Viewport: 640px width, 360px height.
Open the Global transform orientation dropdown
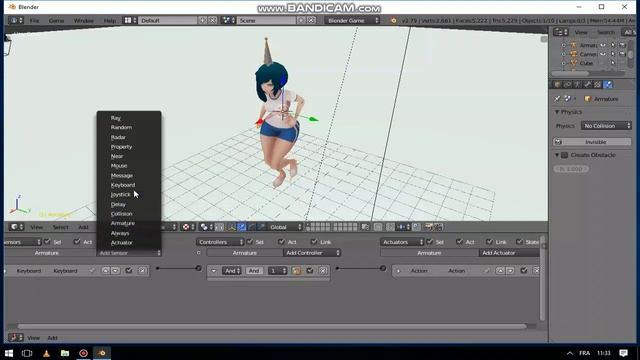tap(285, 227)
